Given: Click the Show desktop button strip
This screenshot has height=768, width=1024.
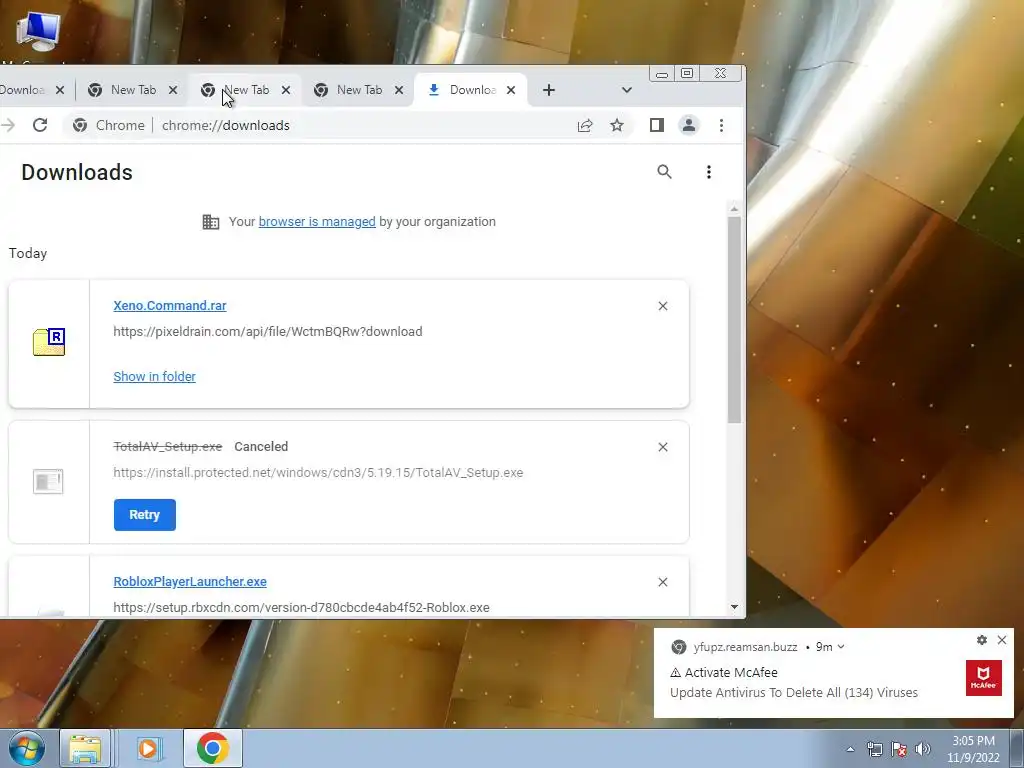Looking at the screenshot, I should point(1017,748).
